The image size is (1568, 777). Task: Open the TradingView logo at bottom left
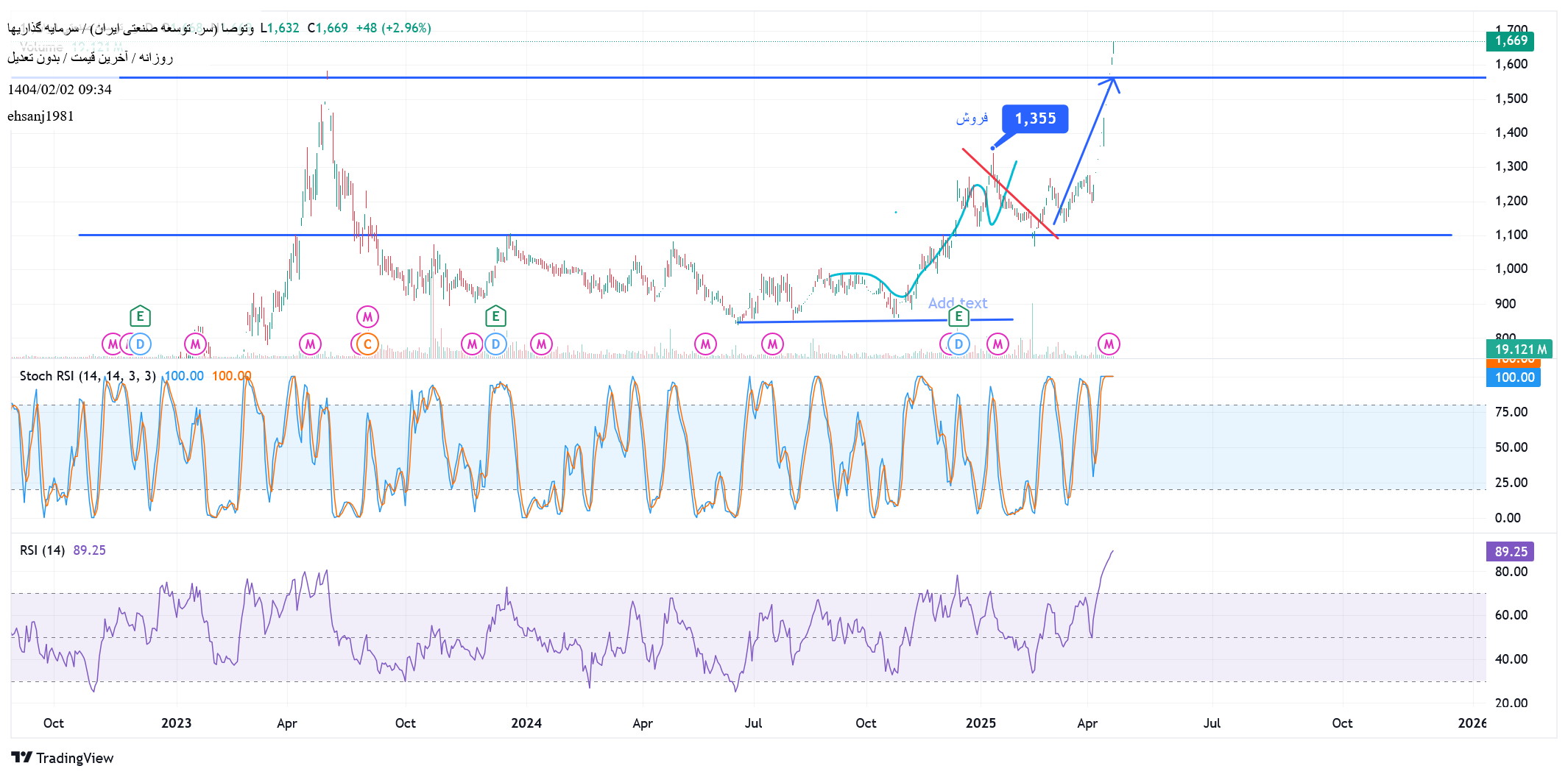coord(63,758)
